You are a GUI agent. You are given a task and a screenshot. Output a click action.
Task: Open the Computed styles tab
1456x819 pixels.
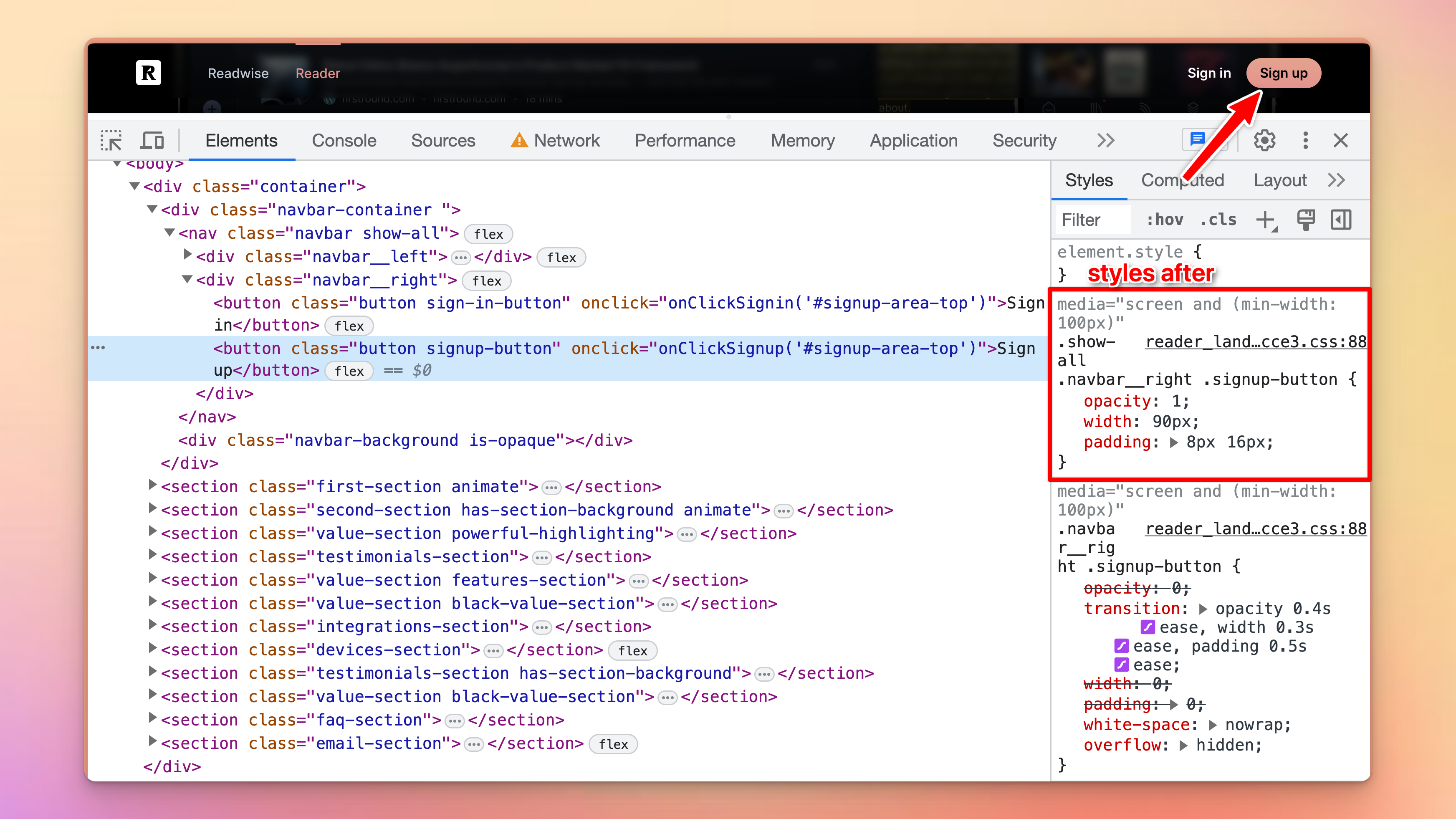tap(1183, 180)
